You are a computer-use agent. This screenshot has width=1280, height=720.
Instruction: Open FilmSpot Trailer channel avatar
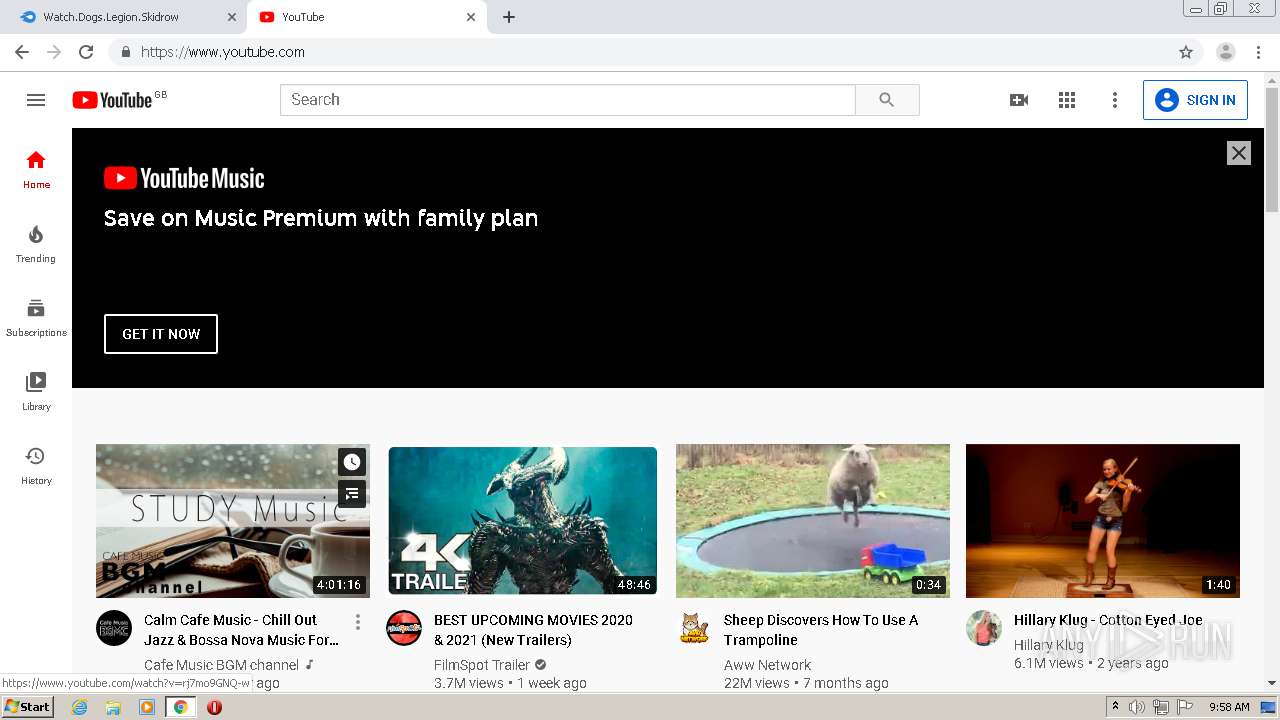coord(404,628)
